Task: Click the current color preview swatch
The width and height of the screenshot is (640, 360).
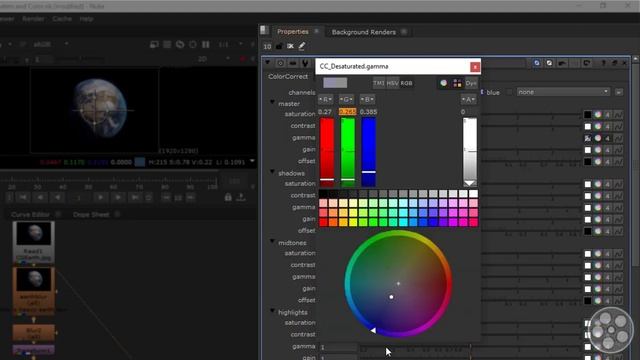Action: [x=335, y=83]
